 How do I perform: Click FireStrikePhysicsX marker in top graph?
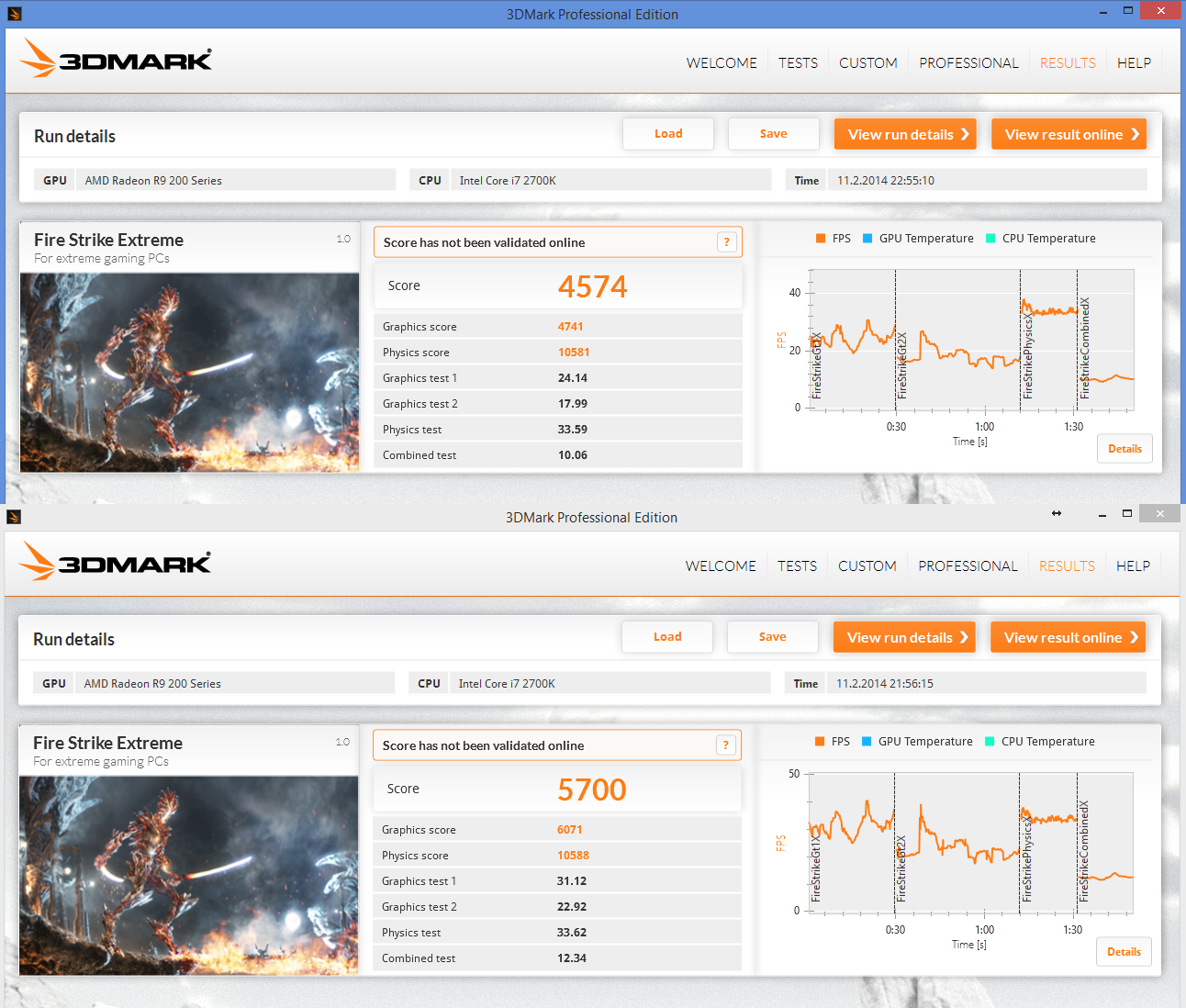tap(1028, 358)
